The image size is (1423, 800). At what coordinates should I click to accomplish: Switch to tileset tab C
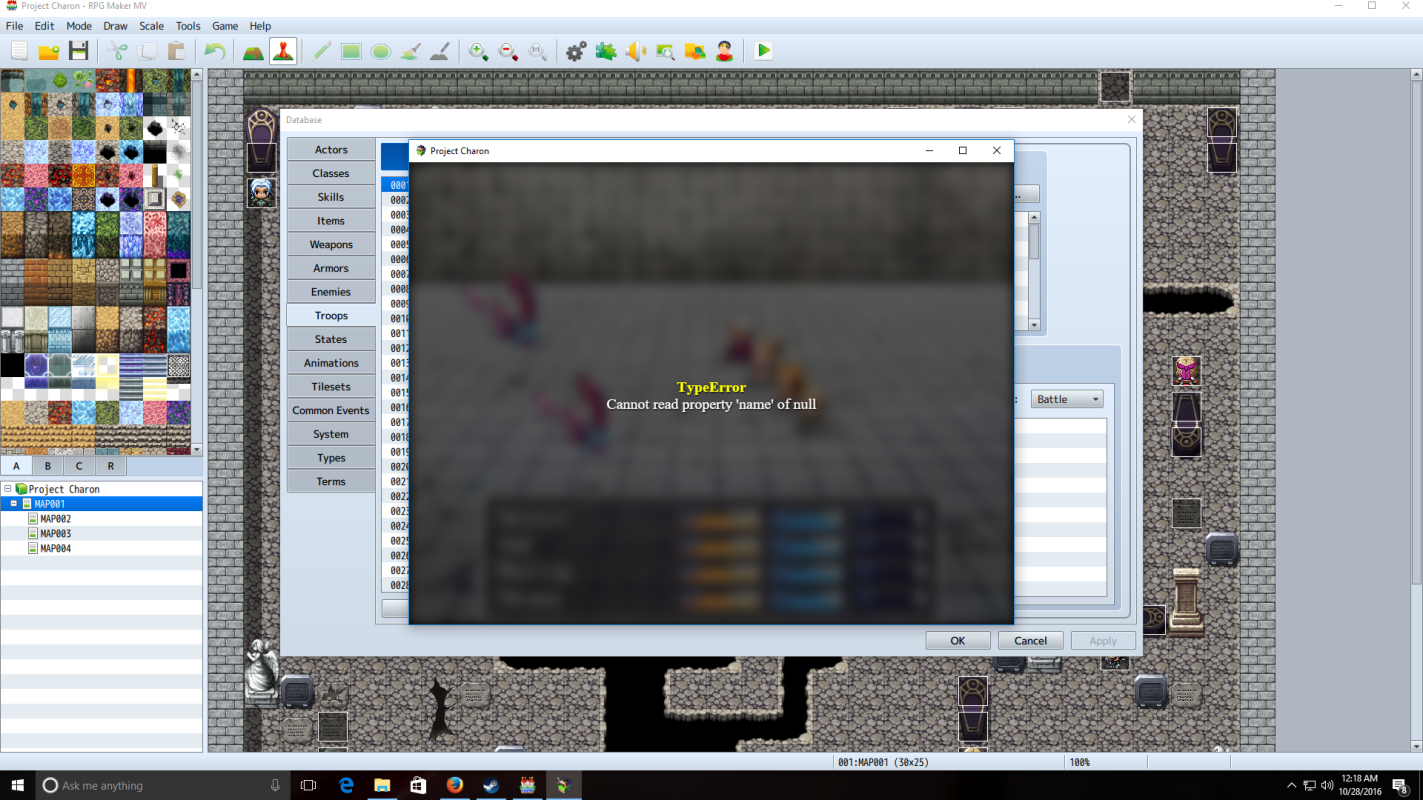click(80, 466)
